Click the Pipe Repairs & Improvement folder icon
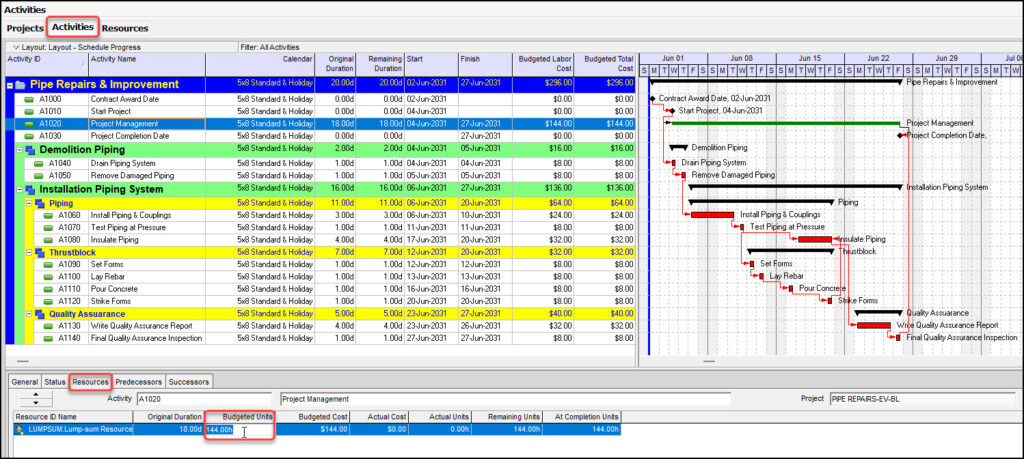Image resolution: width=1024 pixels, height=459 pixels. point(20,85)
